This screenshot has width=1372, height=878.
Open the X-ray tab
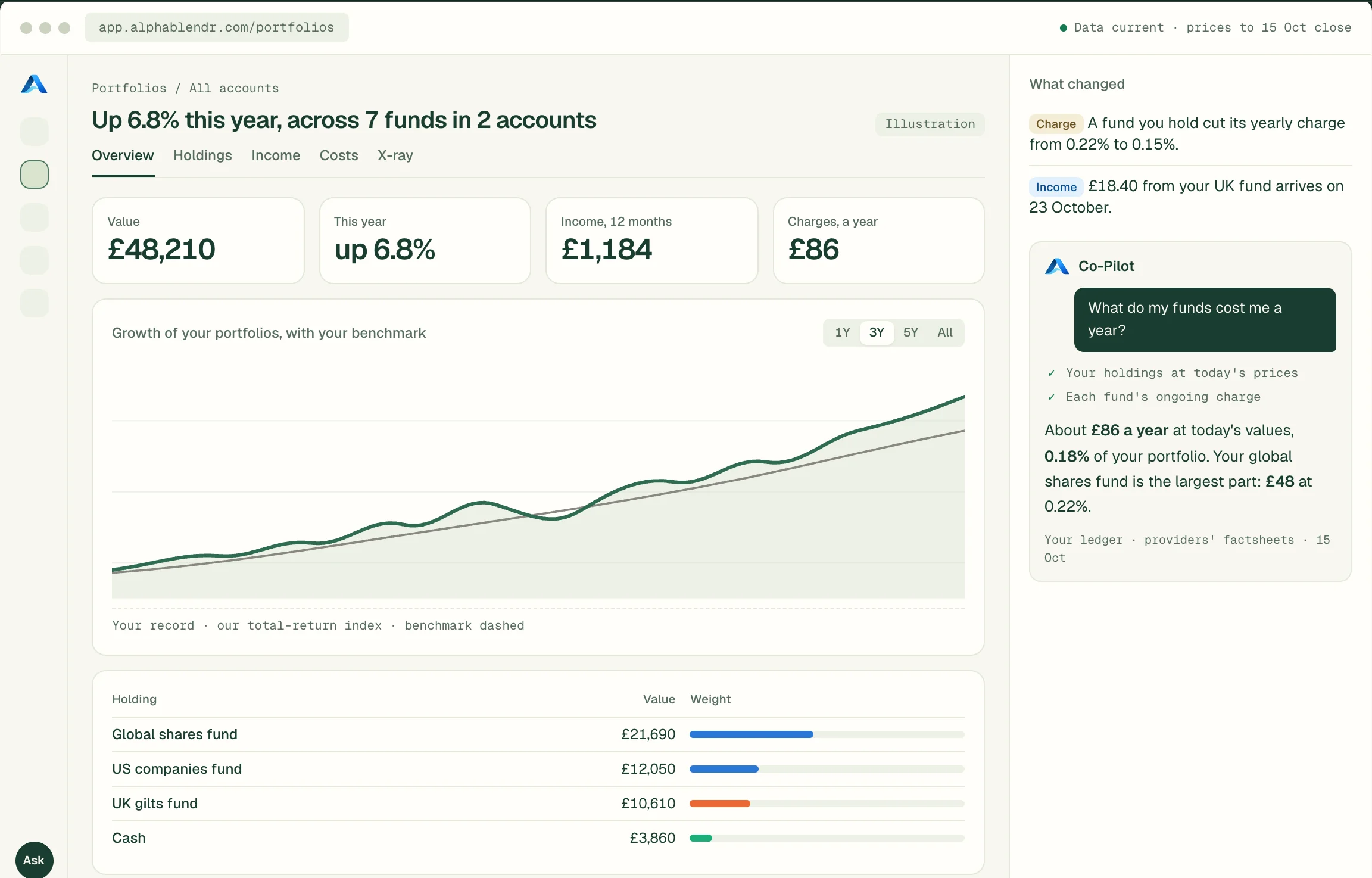pos(395,155)
